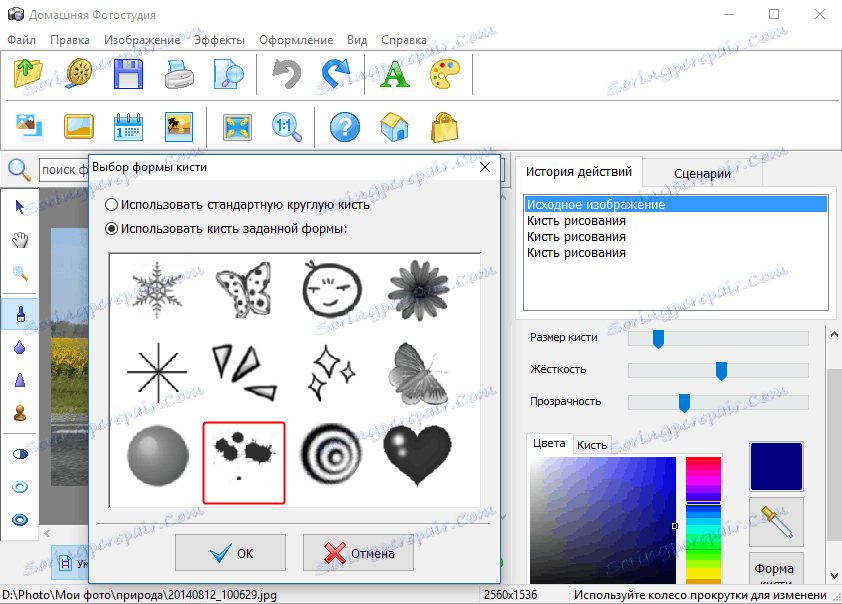Choose the gray sphere brush shape

pyautogui.click(x=158, y=455)
